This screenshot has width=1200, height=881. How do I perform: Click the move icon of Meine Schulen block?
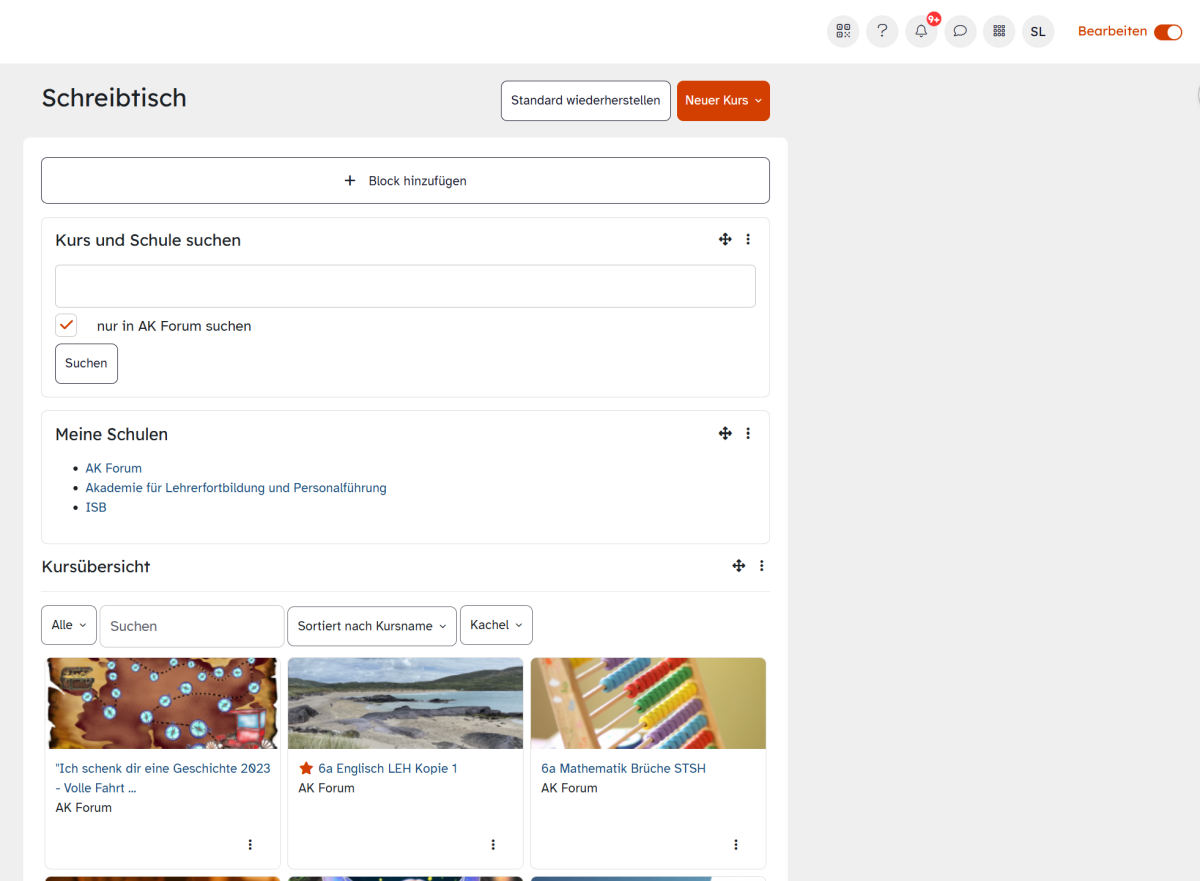pyautogui.click(x=725, y=433)
